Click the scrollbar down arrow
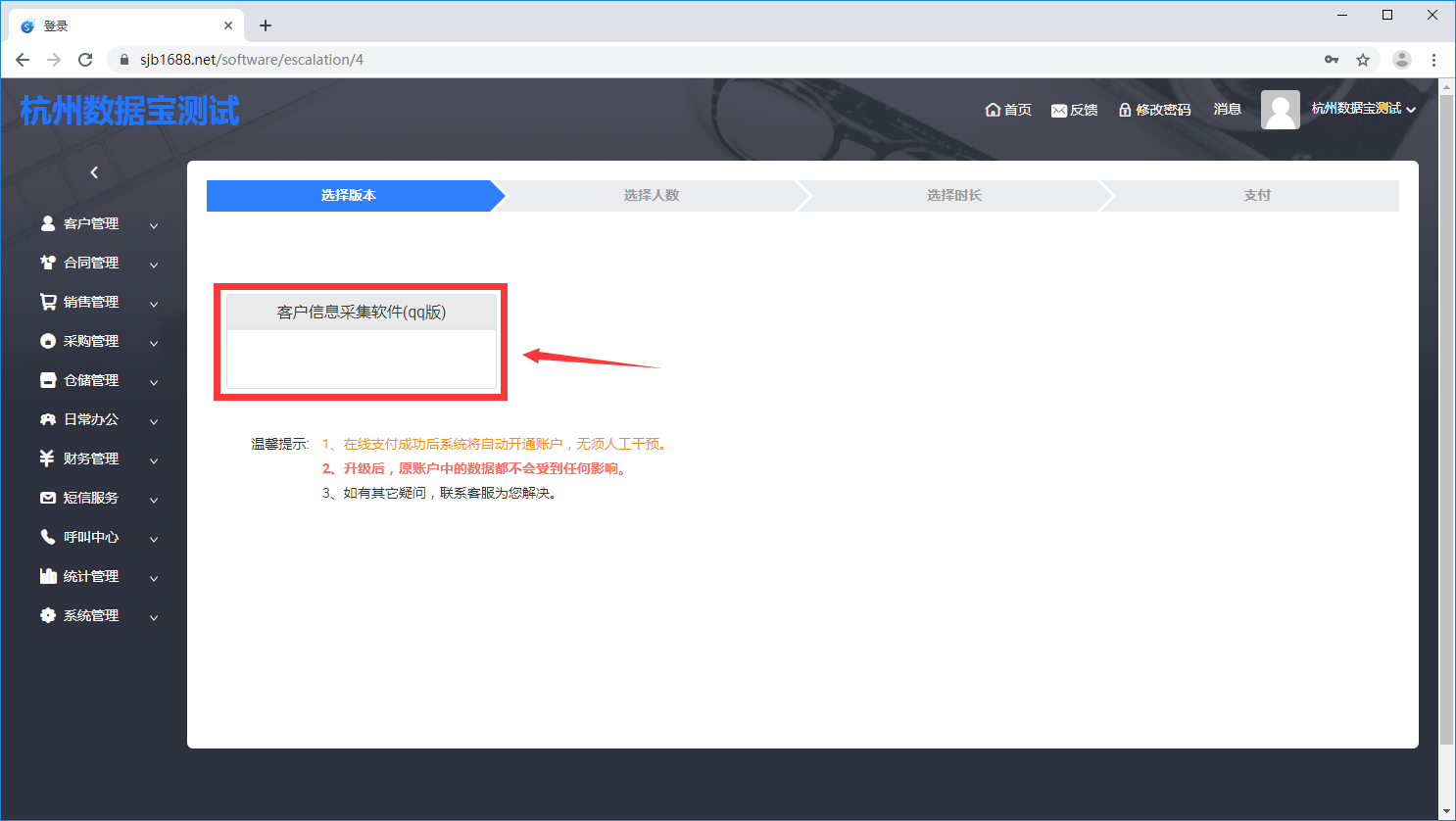 [x=1446, y=811]
